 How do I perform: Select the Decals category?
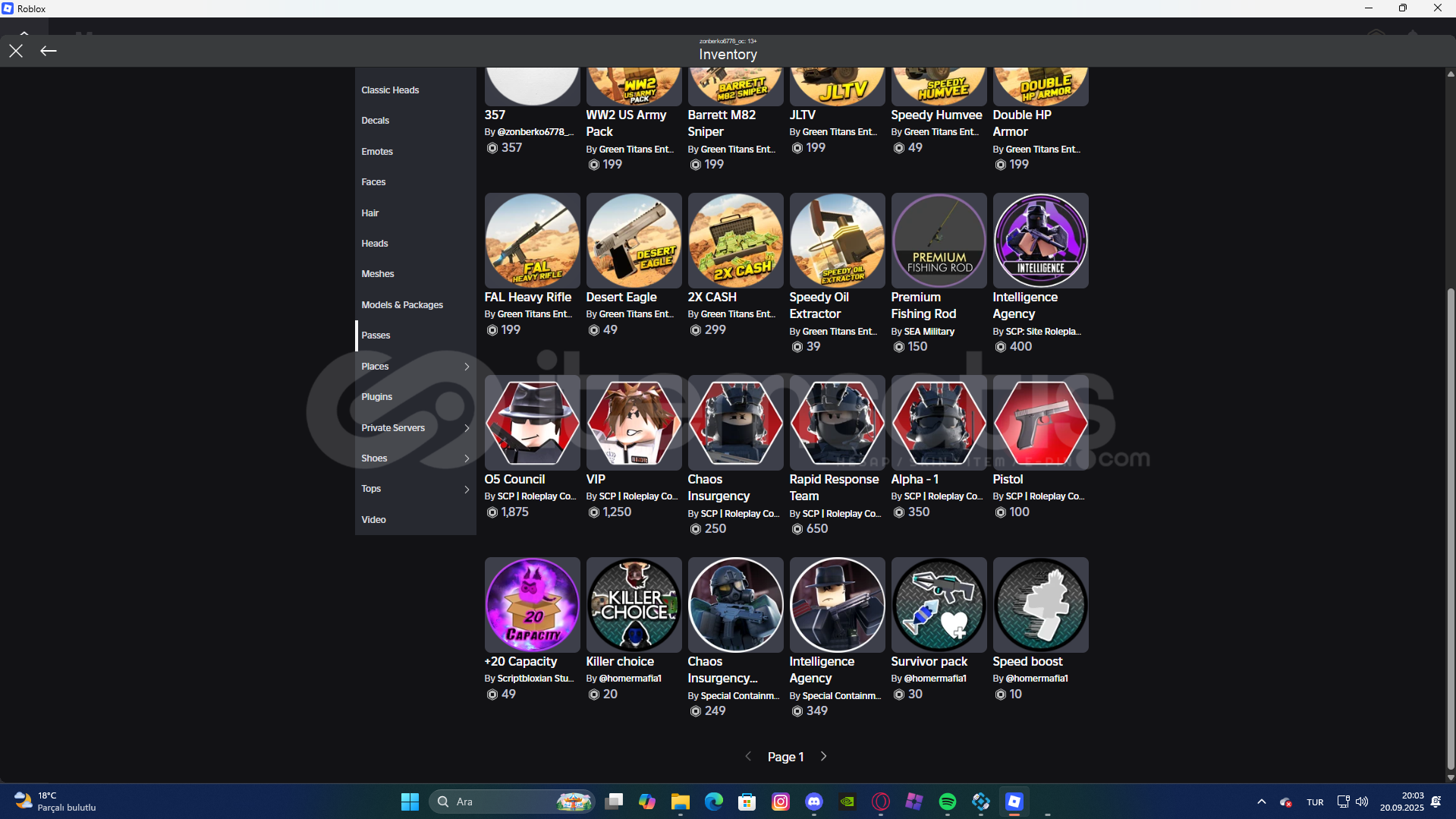[416, 121]
